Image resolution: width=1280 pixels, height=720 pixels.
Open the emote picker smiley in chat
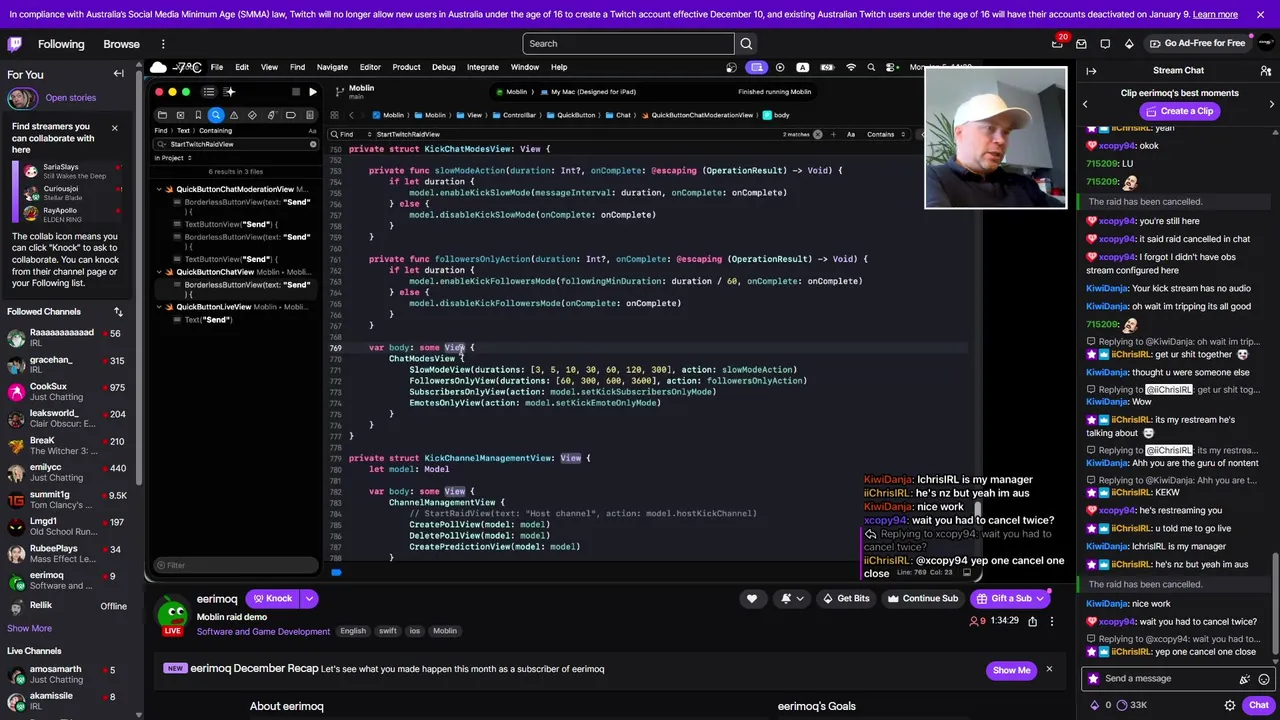(x=1265, y=678)
